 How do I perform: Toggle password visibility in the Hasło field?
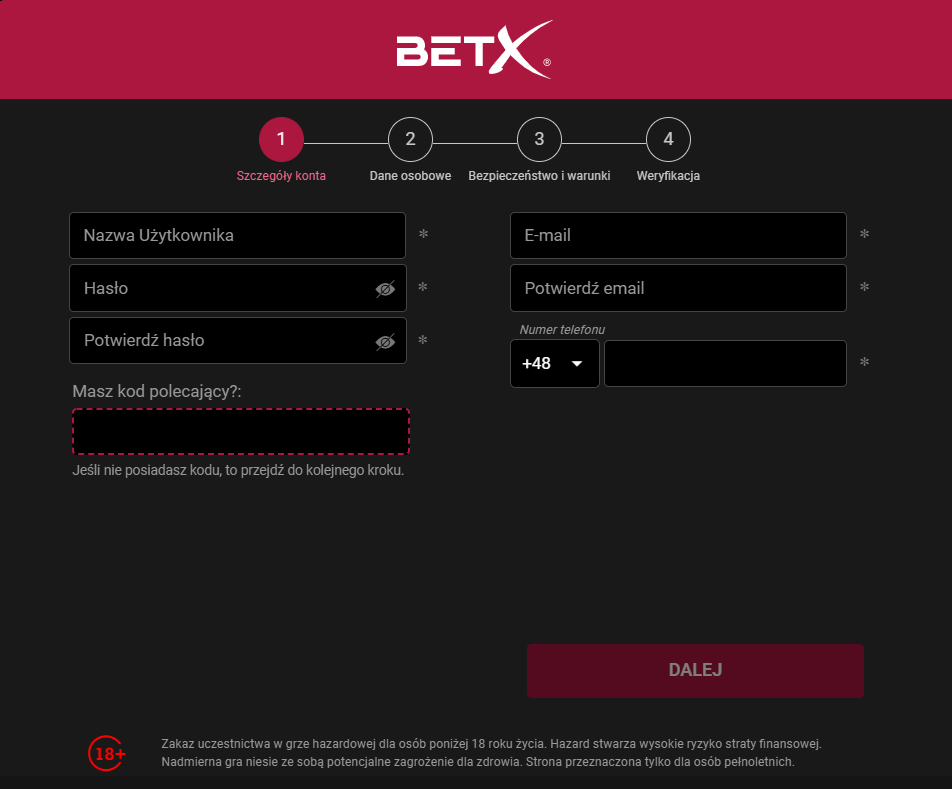385,289
